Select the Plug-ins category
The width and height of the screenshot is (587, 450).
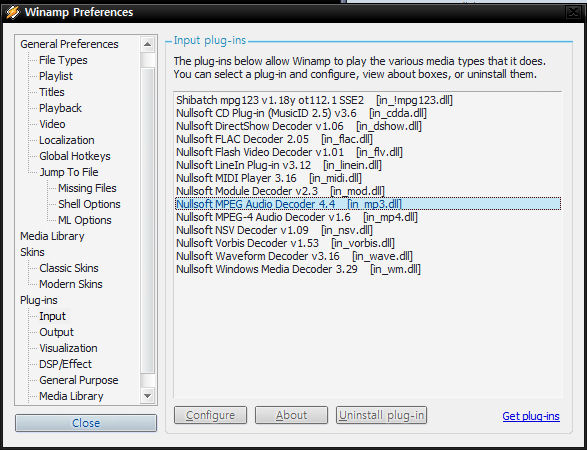[x=39, y=300]
